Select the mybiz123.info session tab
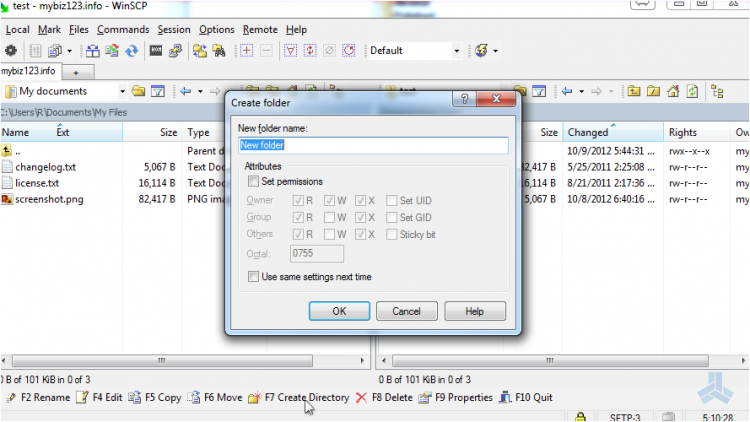 (29, 71)
